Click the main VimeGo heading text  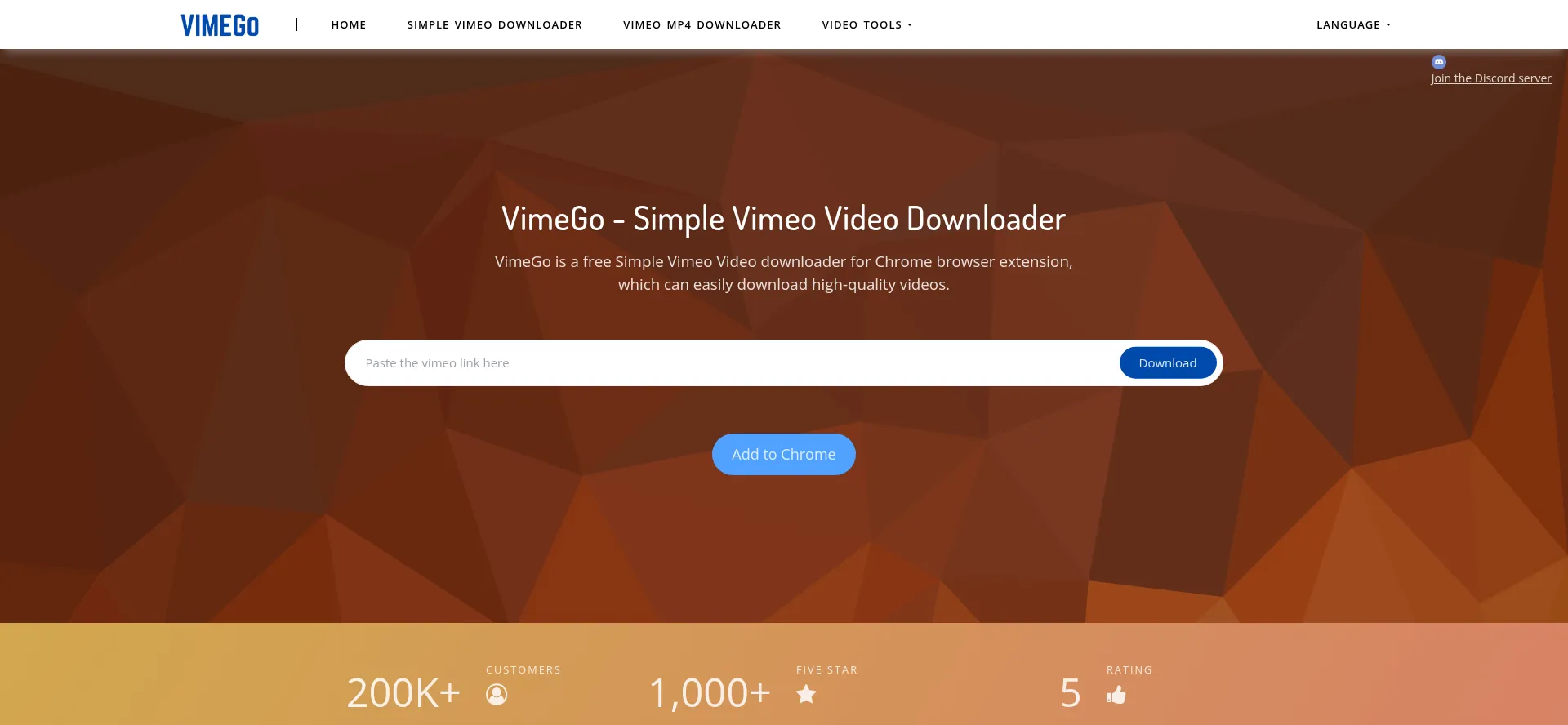pyautogui.click(x=784, y=219)
